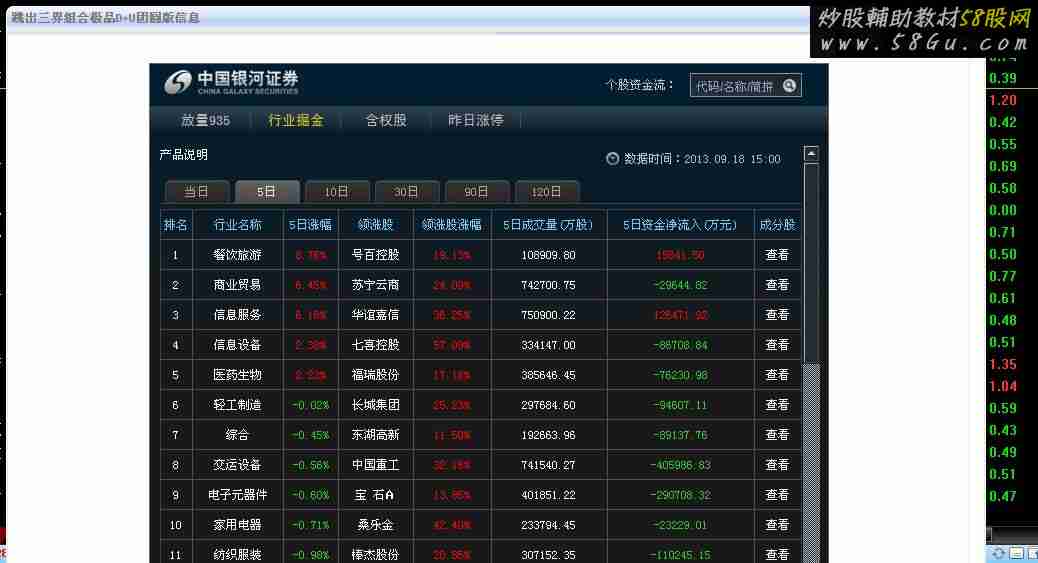Click 查看 for 轻工制造 row
This screenshot has height=563, width=1038.
coord(777,405)
